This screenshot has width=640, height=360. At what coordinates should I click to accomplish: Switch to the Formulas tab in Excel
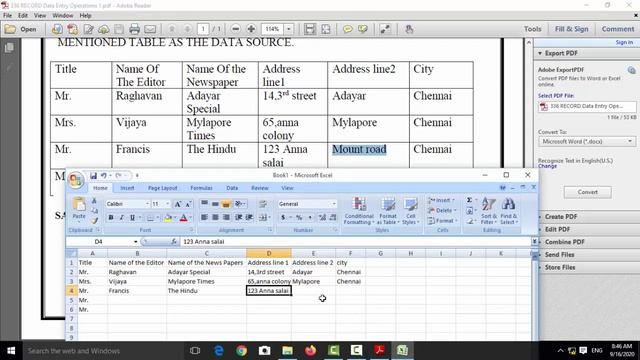(x=201, y=188)
